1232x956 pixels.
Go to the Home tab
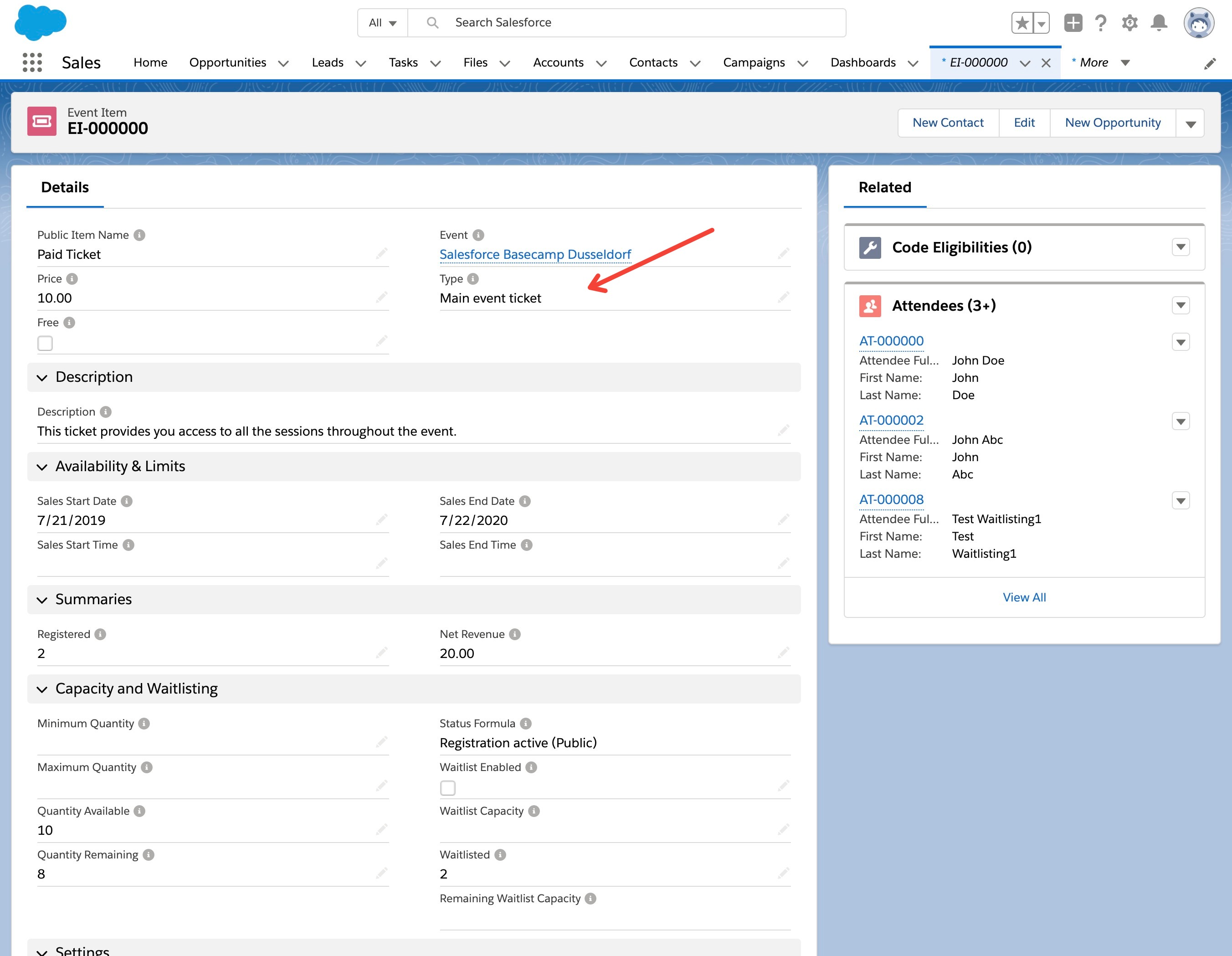[x=150, y=62]
